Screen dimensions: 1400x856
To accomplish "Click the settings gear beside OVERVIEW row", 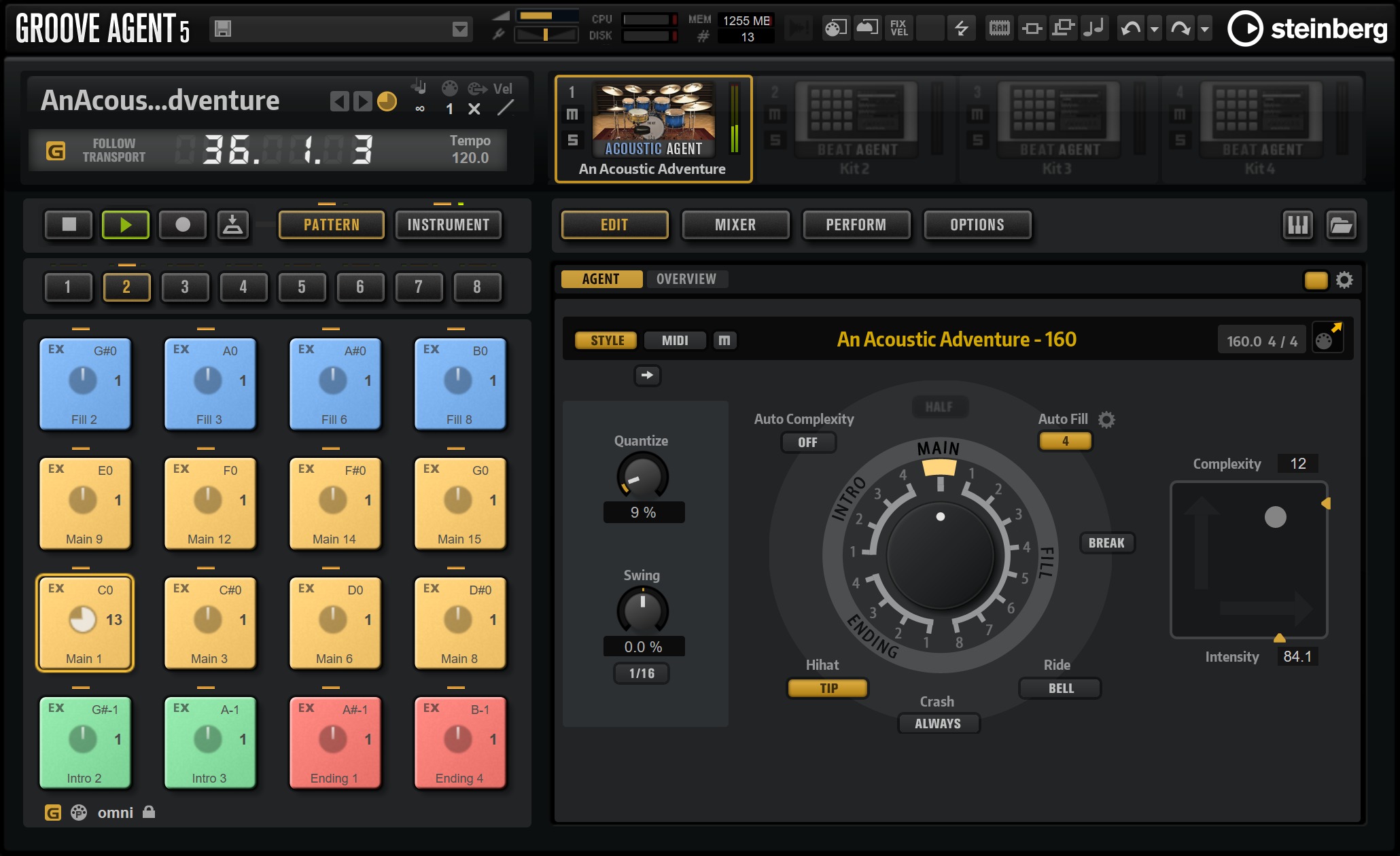I will coord(1345,280).
